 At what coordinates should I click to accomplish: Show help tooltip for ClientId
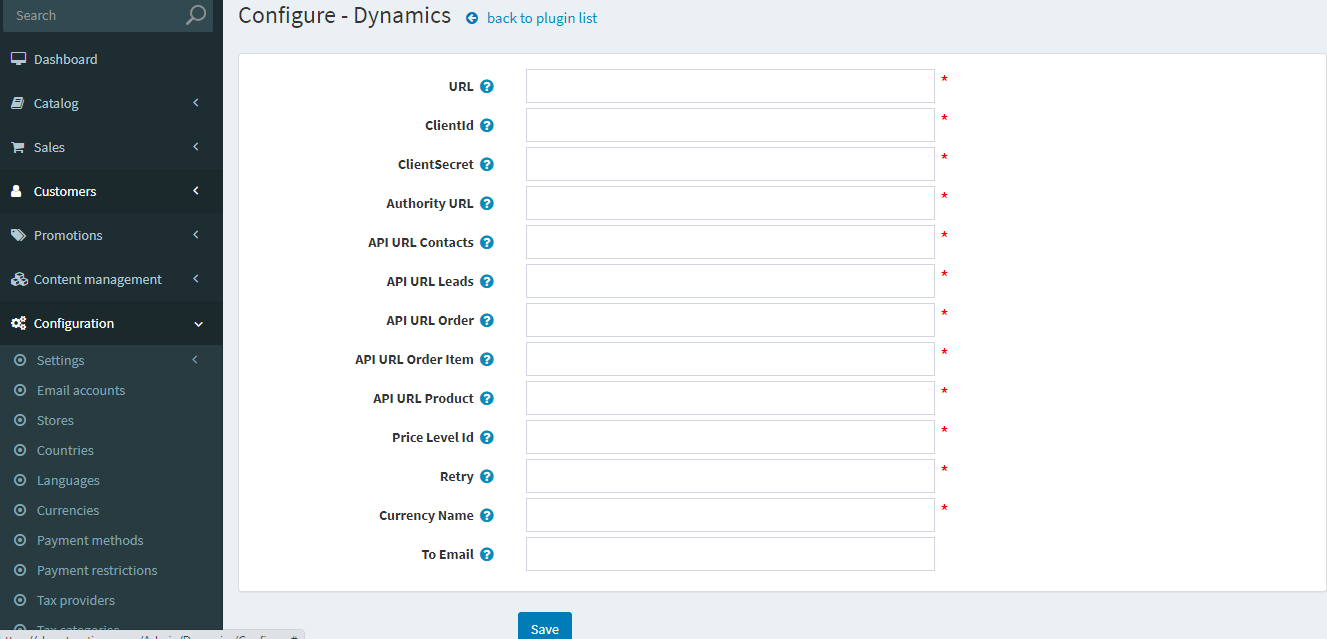487,125
